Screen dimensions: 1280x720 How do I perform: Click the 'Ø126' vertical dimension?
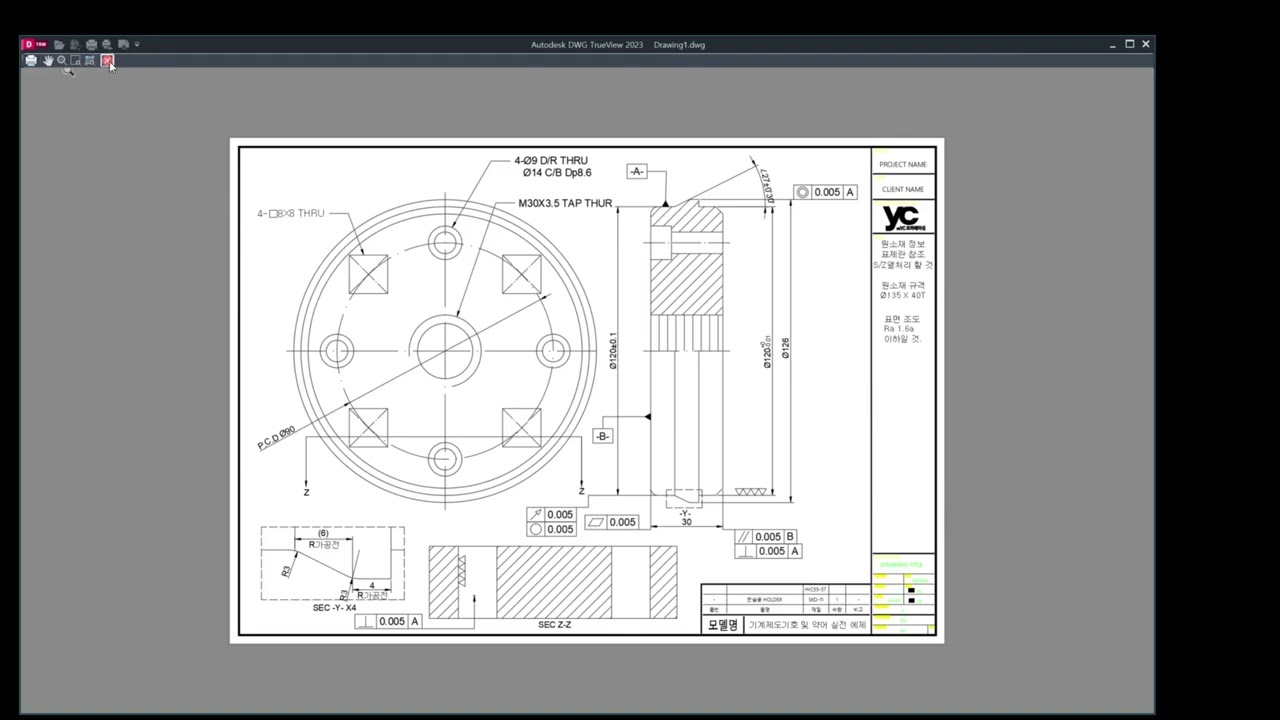[x=786, y=348]
